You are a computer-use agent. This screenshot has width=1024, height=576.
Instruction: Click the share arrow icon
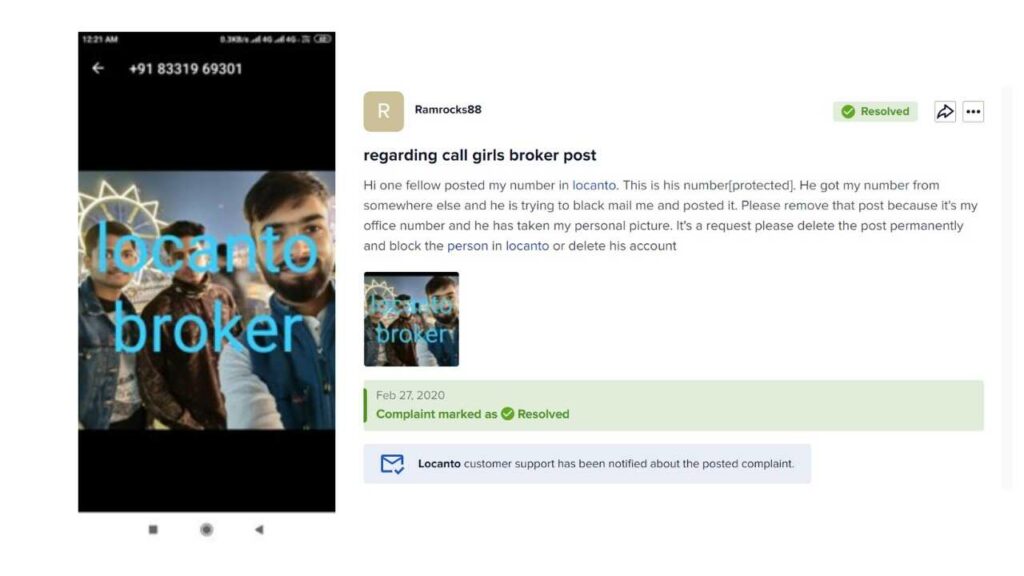[944, 112]
